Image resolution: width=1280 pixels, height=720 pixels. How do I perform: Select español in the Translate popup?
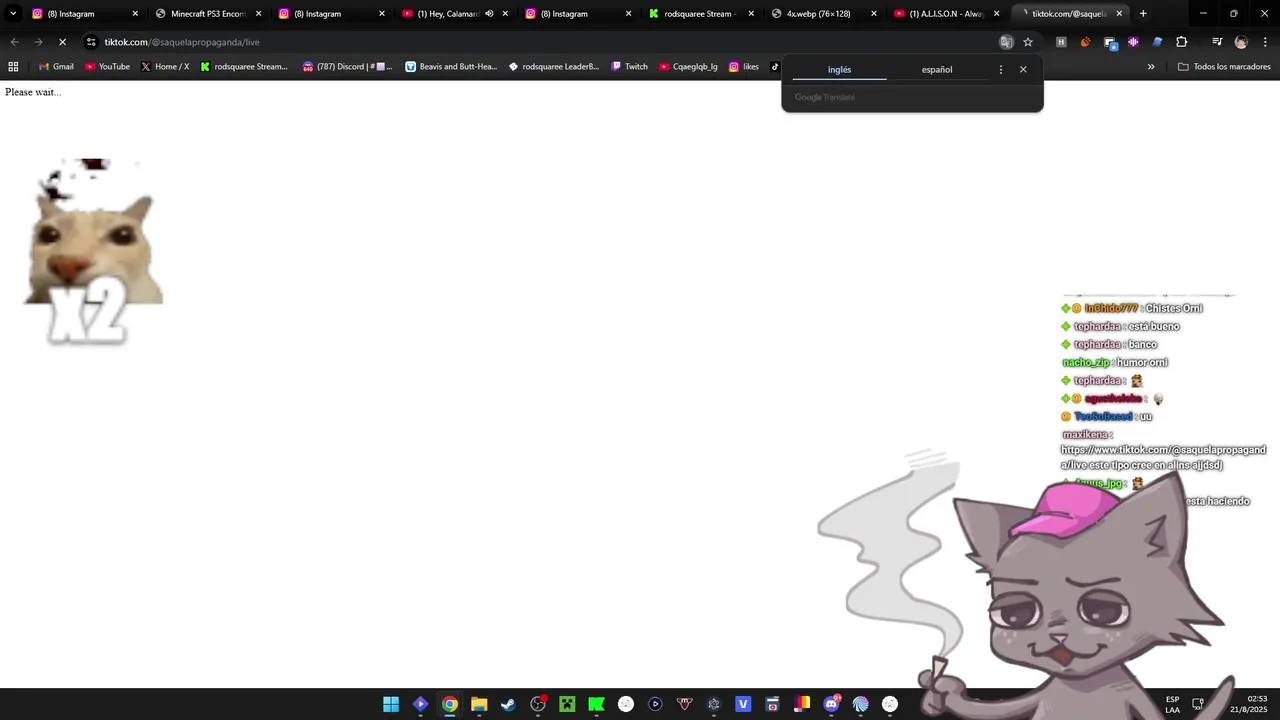tap(937, 70)
